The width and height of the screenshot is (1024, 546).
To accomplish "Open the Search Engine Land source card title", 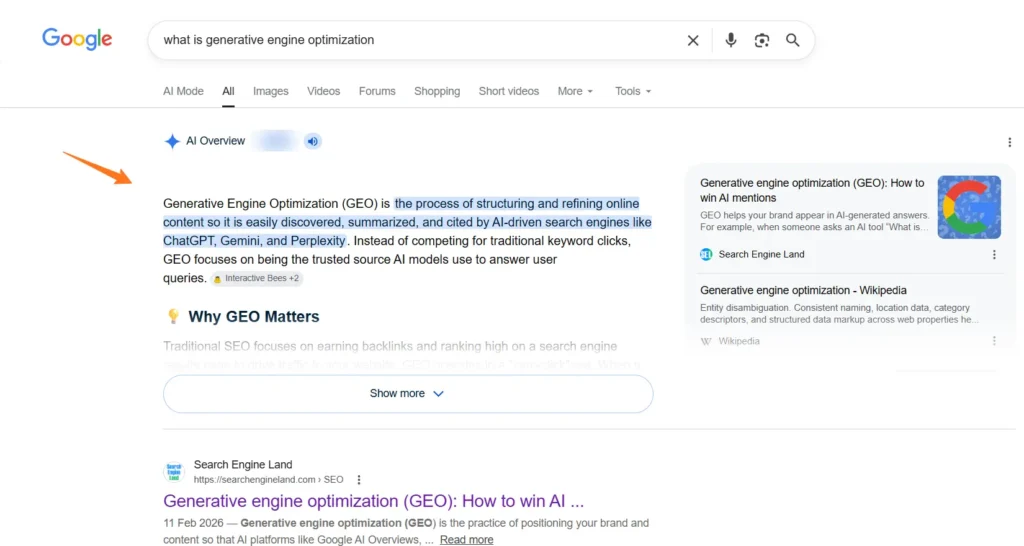I will pyautogui.click(x=812, y=190).
